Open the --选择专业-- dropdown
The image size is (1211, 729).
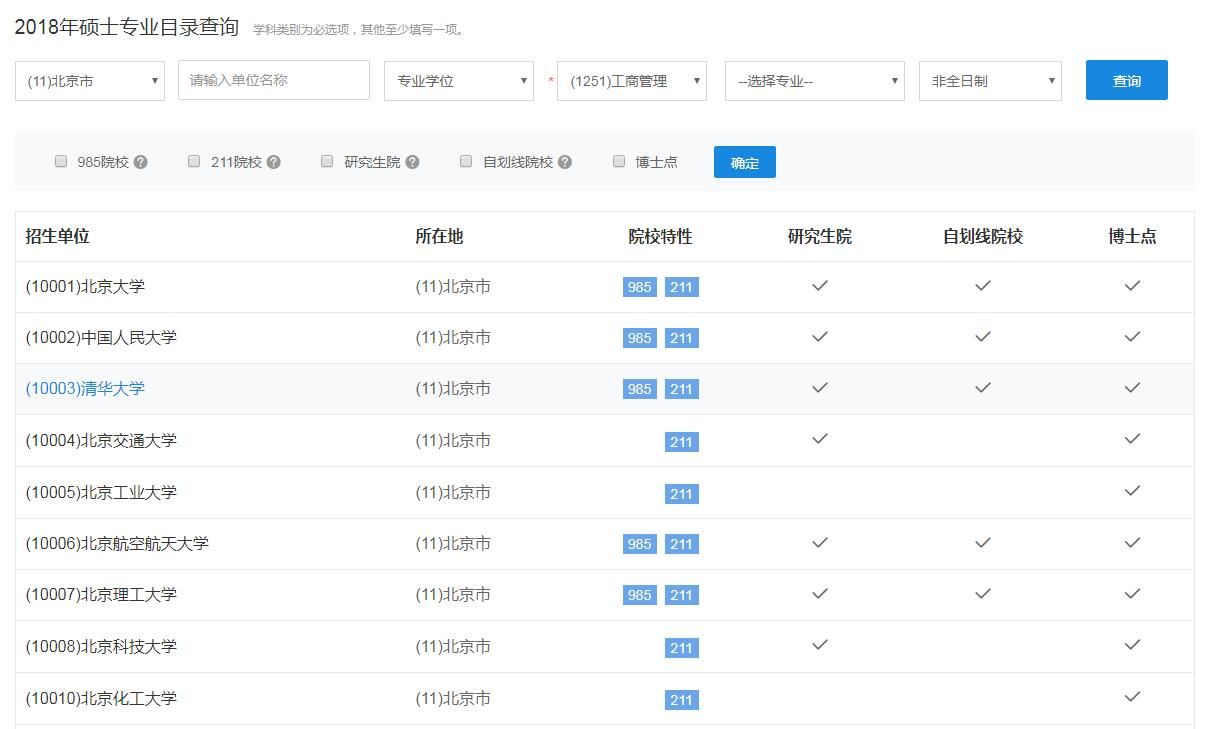(814, 81)
